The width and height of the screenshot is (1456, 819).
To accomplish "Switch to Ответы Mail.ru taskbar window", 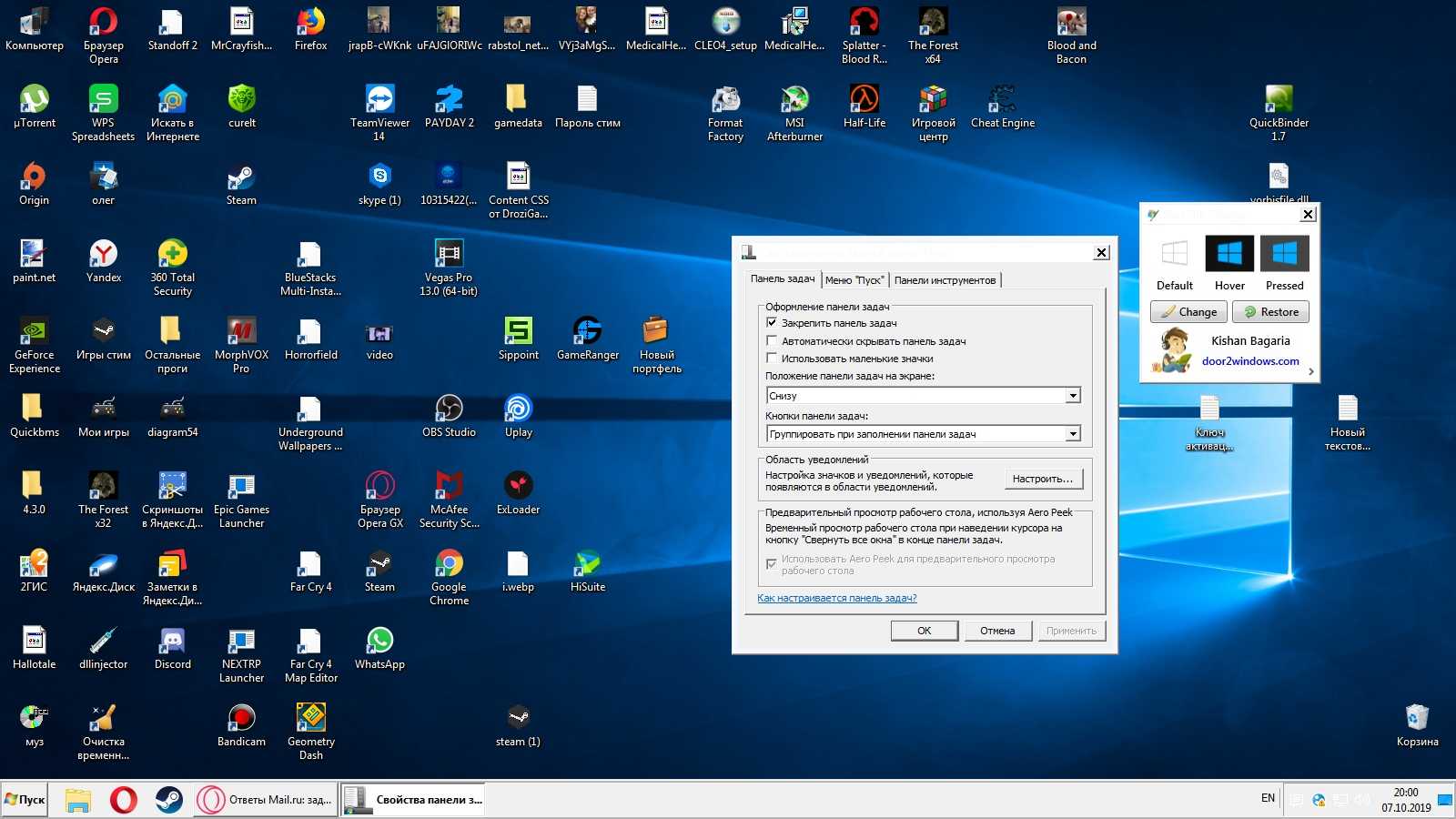I will click(265, 800).
